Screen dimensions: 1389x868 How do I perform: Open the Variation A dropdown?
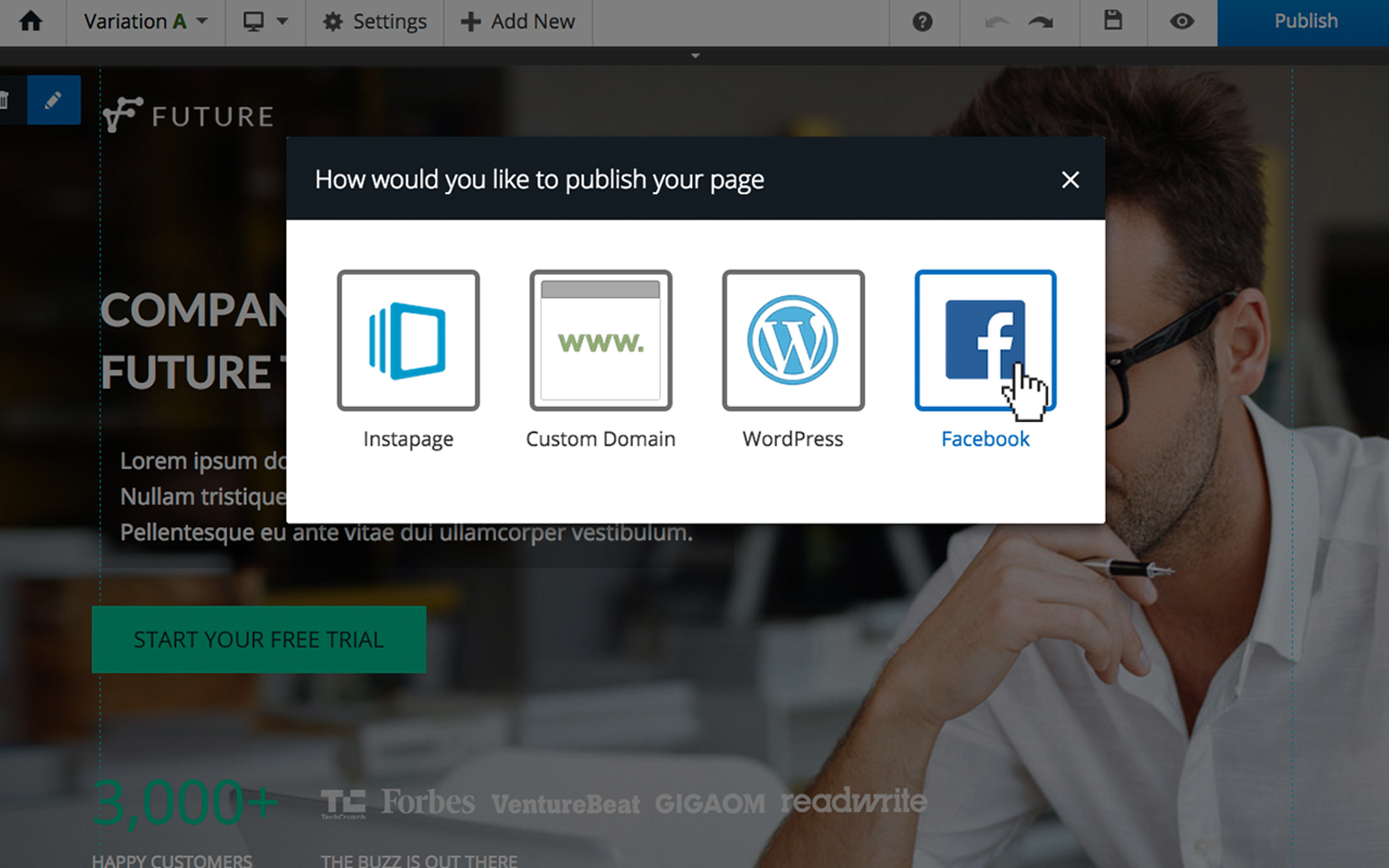pyautogui.click(x=145, y=22)
